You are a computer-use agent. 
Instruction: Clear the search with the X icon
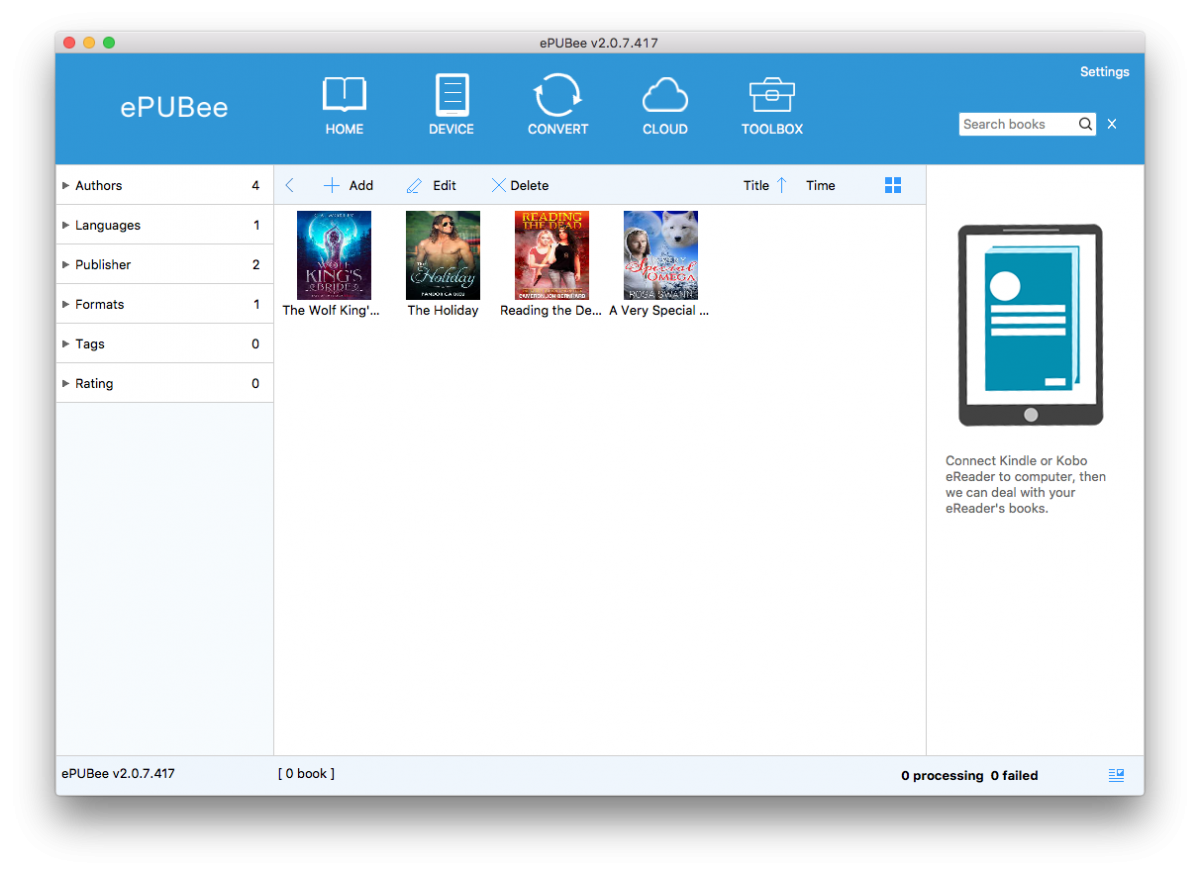pos(1112,124)
